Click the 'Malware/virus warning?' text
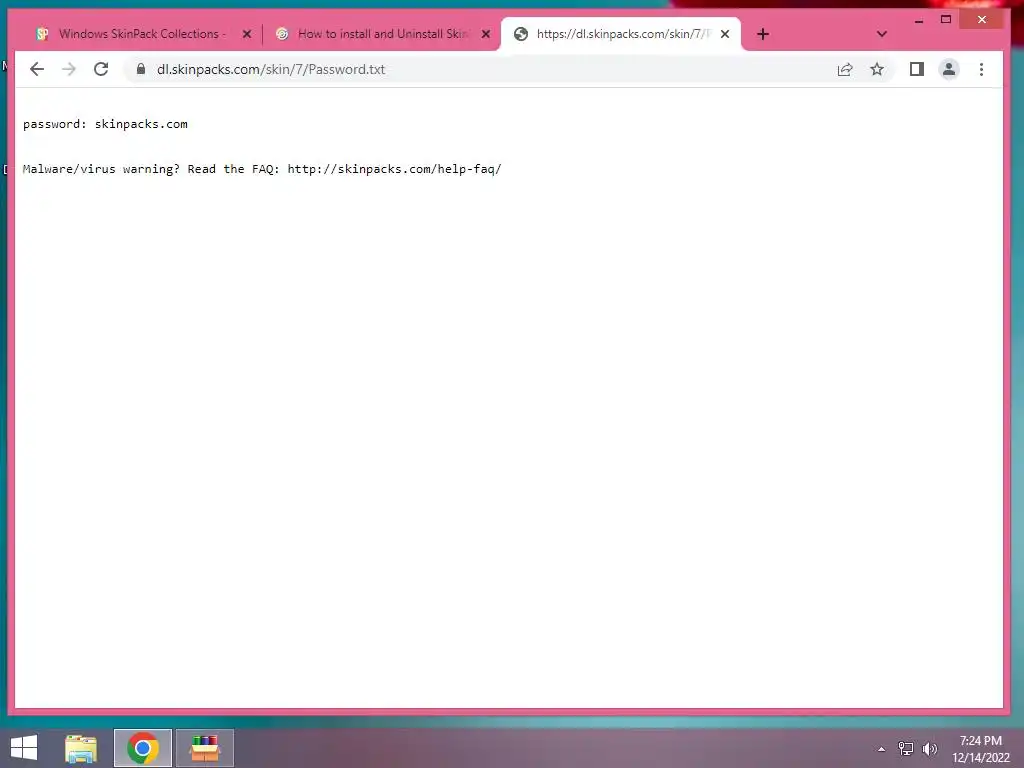 (101, 169)
